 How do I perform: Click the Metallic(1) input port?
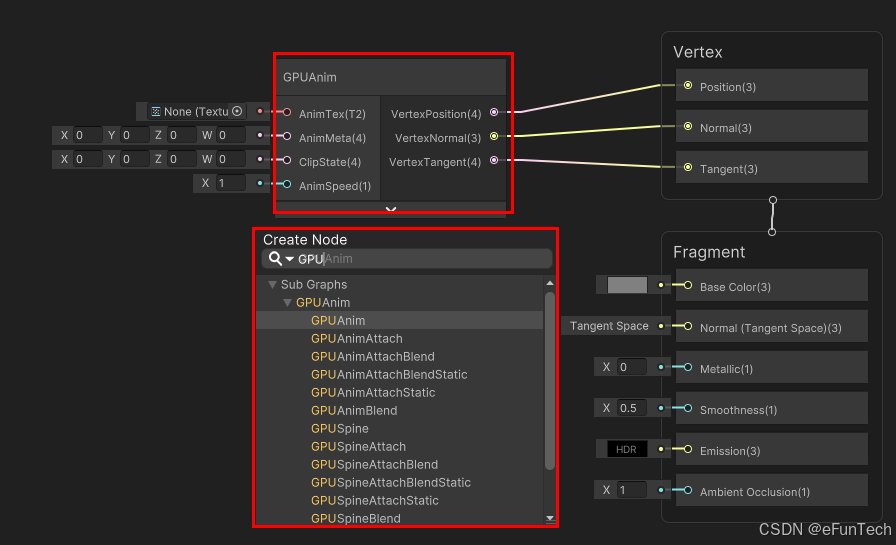click(688, 367)
